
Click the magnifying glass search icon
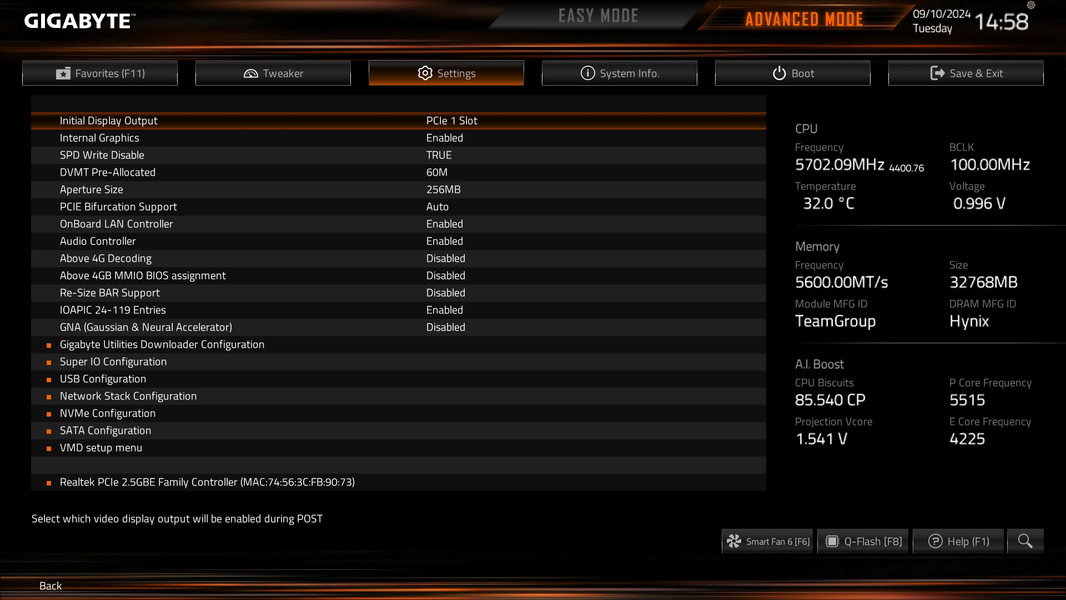(1025, 541)
